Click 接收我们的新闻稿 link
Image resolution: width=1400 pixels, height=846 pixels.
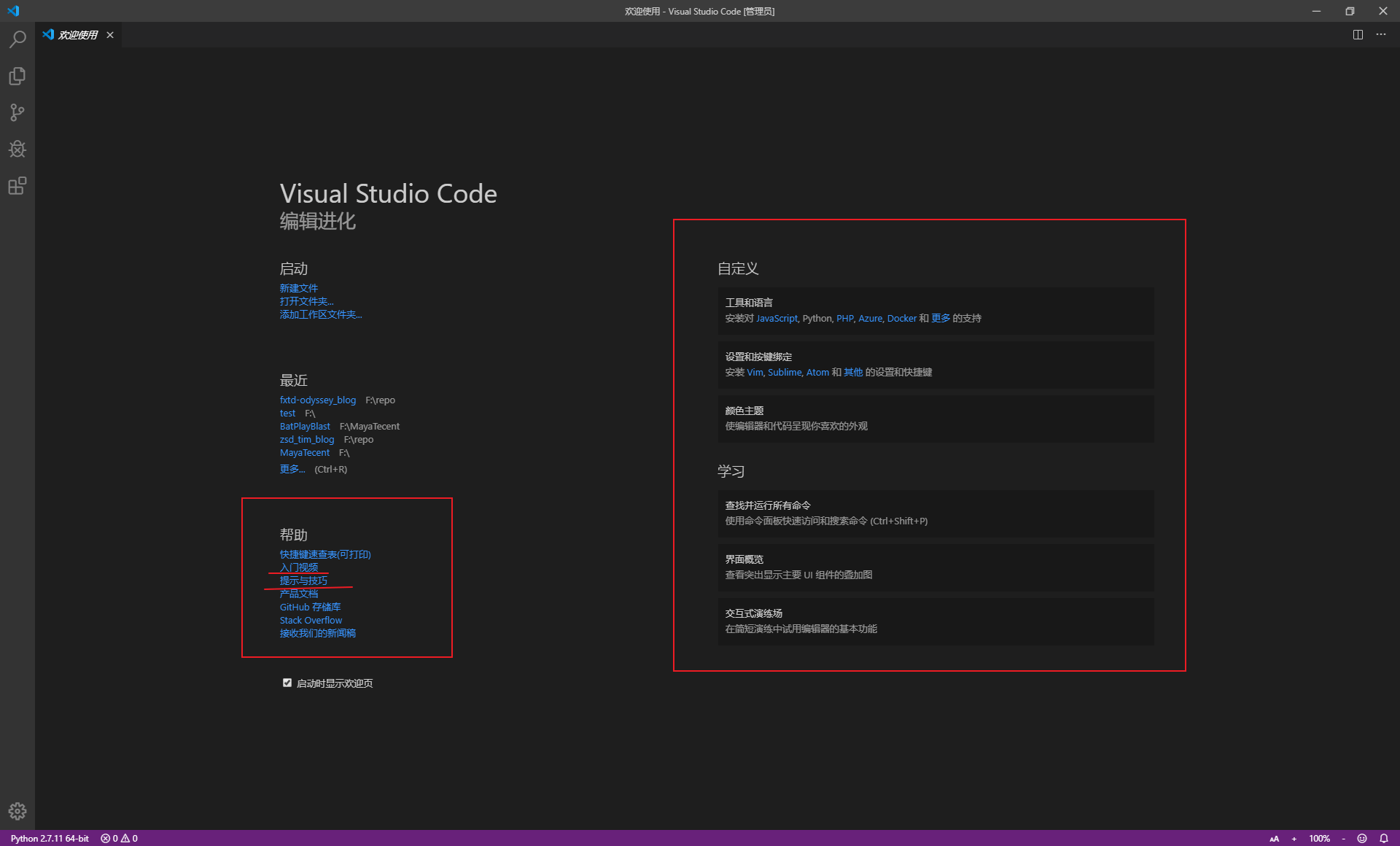(318, 633)
